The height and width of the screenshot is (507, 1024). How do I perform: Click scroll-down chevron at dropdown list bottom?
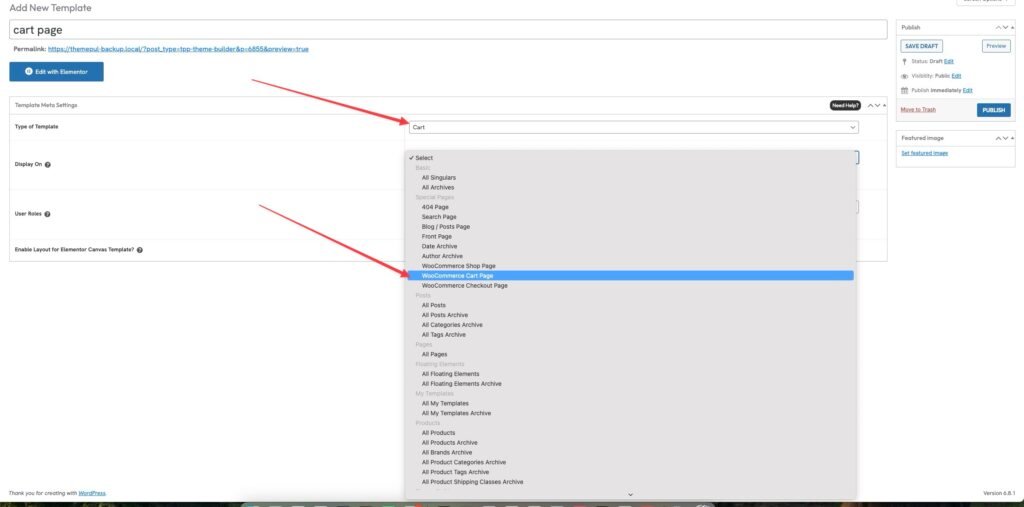[630, 495]
